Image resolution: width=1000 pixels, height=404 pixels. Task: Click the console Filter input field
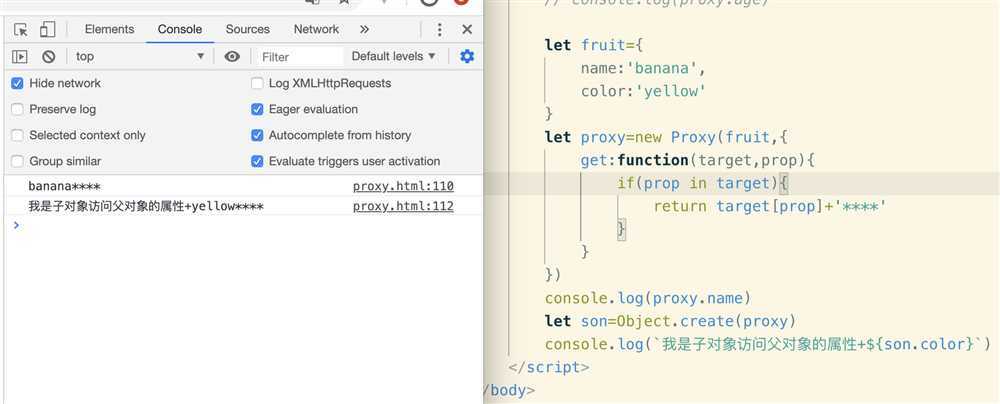click(298, 57)
